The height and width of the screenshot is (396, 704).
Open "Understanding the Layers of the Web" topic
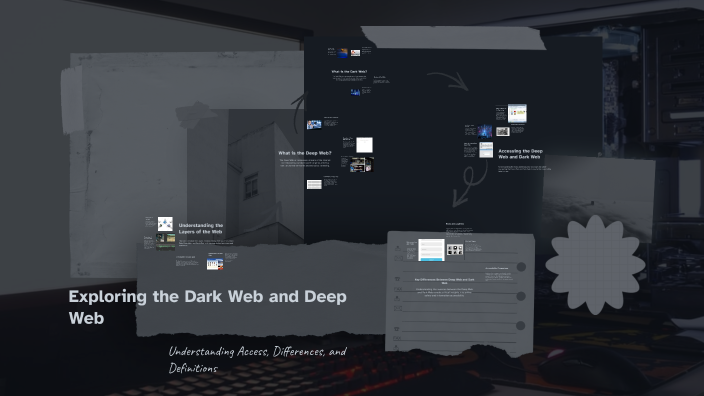tap(201, 229)
